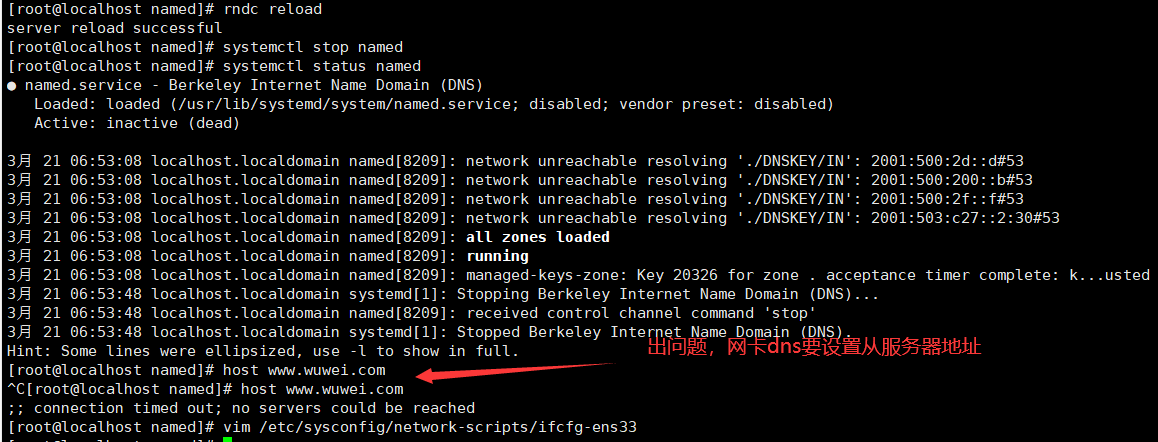The width and height of the screenshot is (1158, 442).
Task: Click the IPv6 address 2001:503:c27::2:30#53
Action: [x=965, y=218]
